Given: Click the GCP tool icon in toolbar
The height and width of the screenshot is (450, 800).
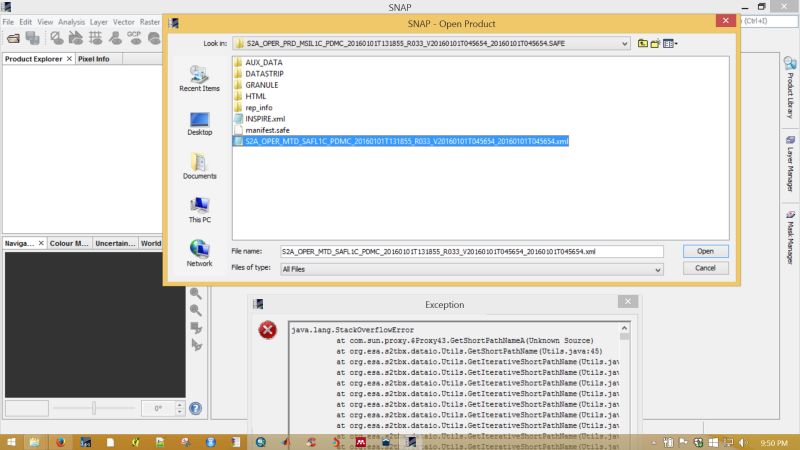Looking at the screenshot, I should pyautogui.click(x=134, y=38).
